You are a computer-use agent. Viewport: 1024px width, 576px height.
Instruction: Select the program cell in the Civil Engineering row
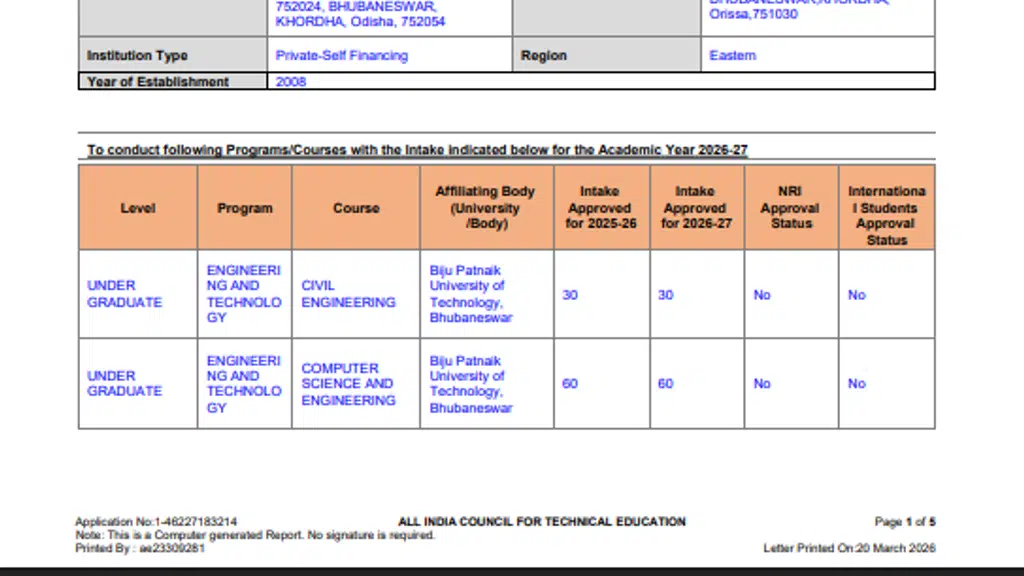tap(244, 294)
